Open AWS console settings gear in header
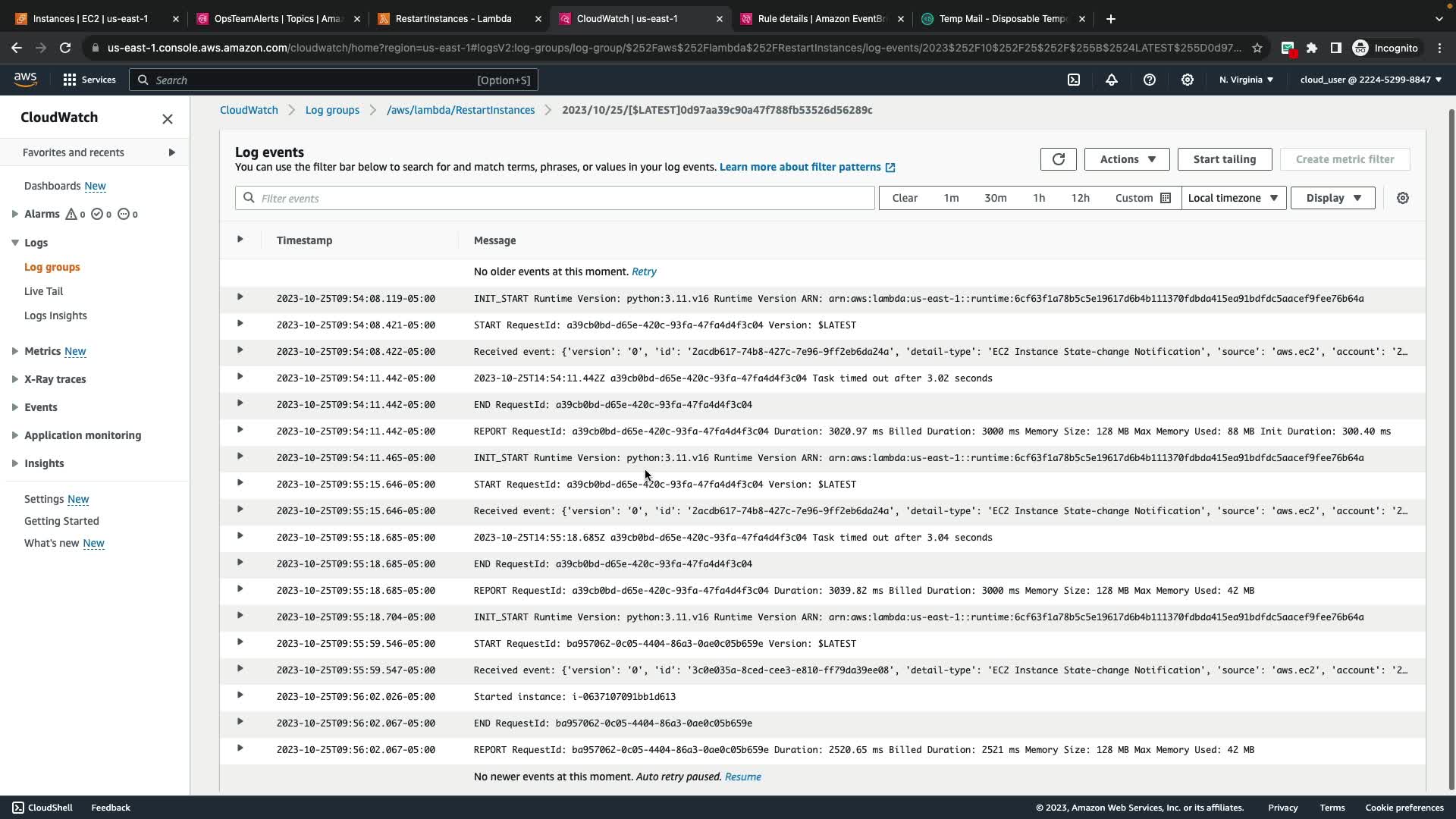1456x819 pixels. click(x=1188, y=80)
